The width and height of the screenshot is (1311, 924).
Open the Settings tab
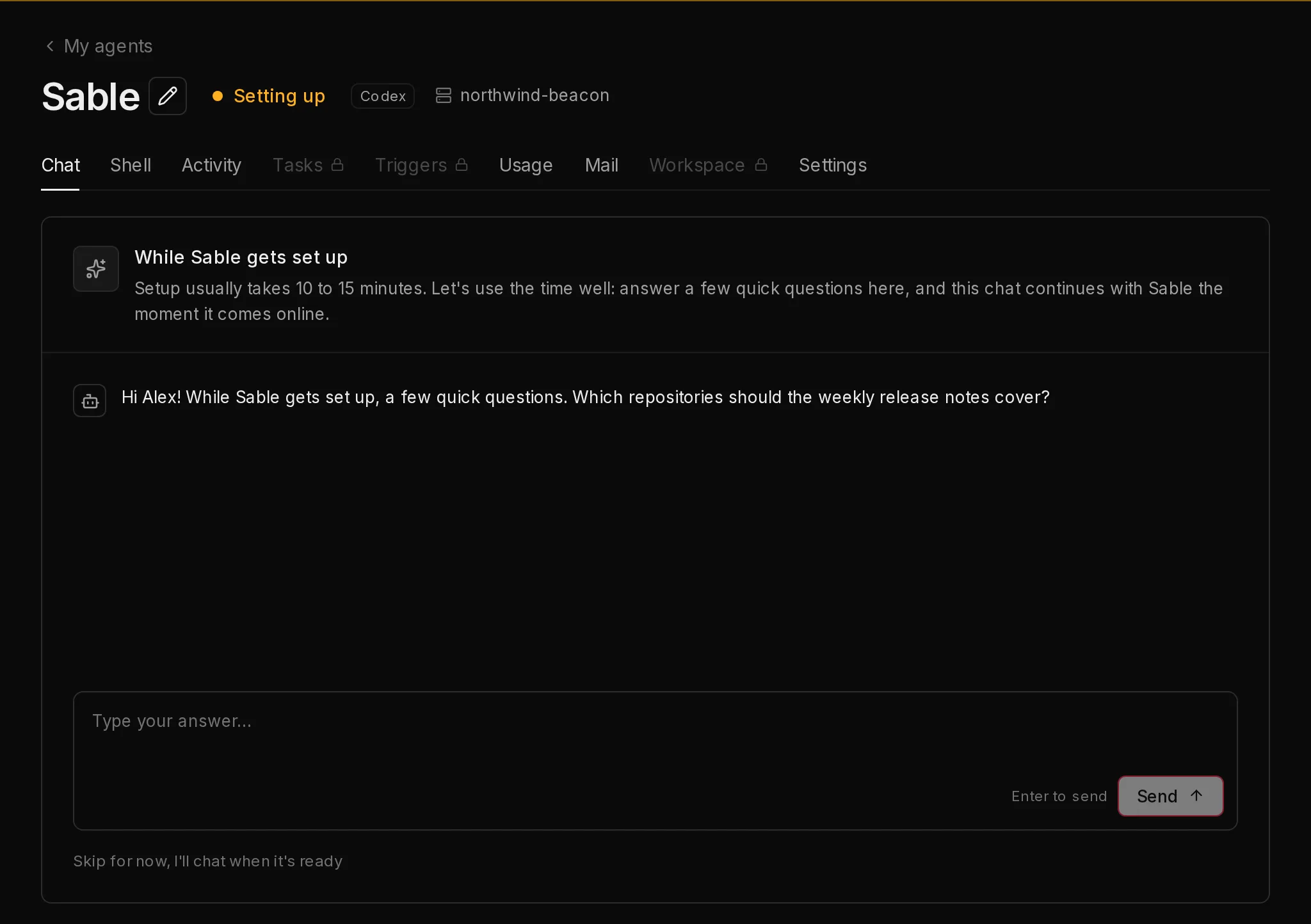[x=833, y=165]
